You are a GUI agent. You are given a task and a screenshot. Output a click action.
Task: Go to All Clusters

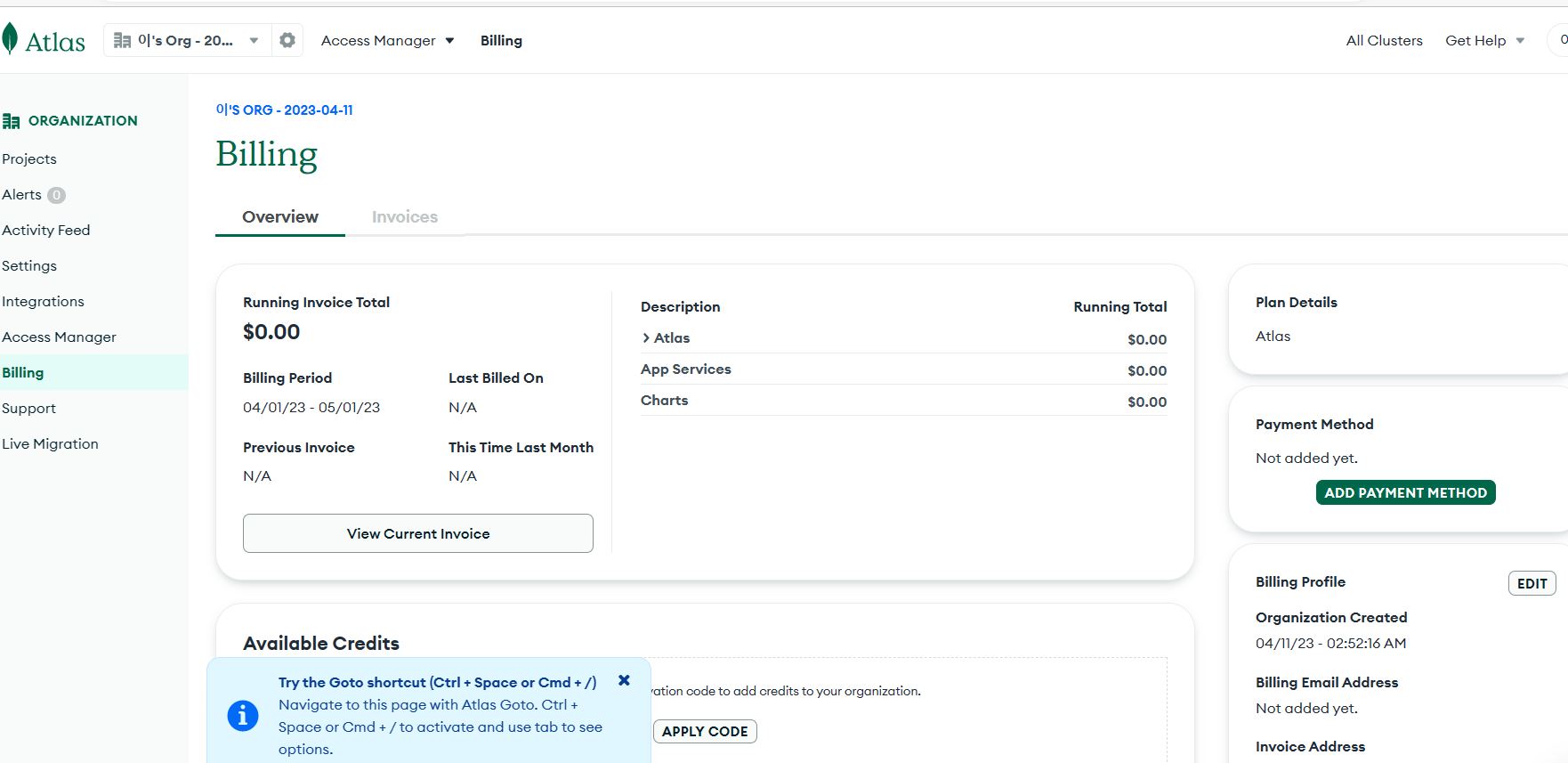pos(1384,41)
